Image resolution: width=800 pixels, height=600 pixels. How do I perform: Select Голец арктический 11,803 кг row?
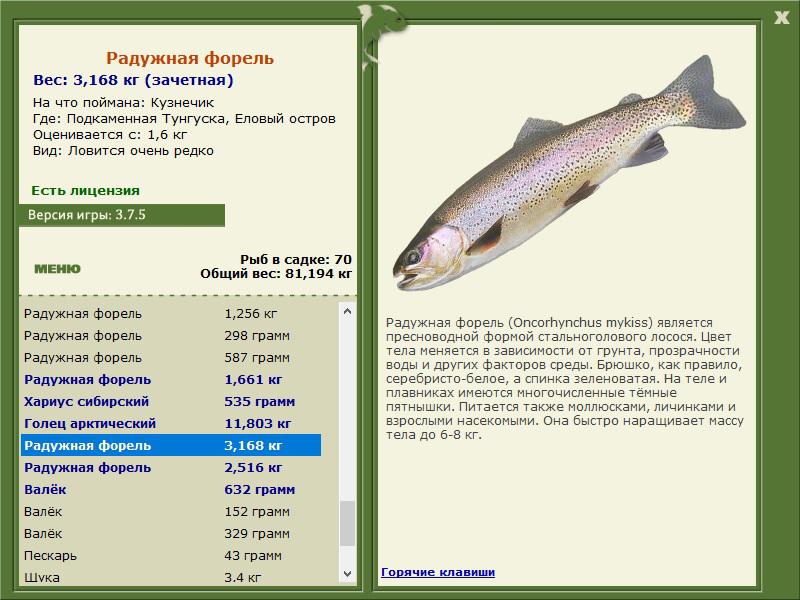pyautogui.click(x=171, y=423)
